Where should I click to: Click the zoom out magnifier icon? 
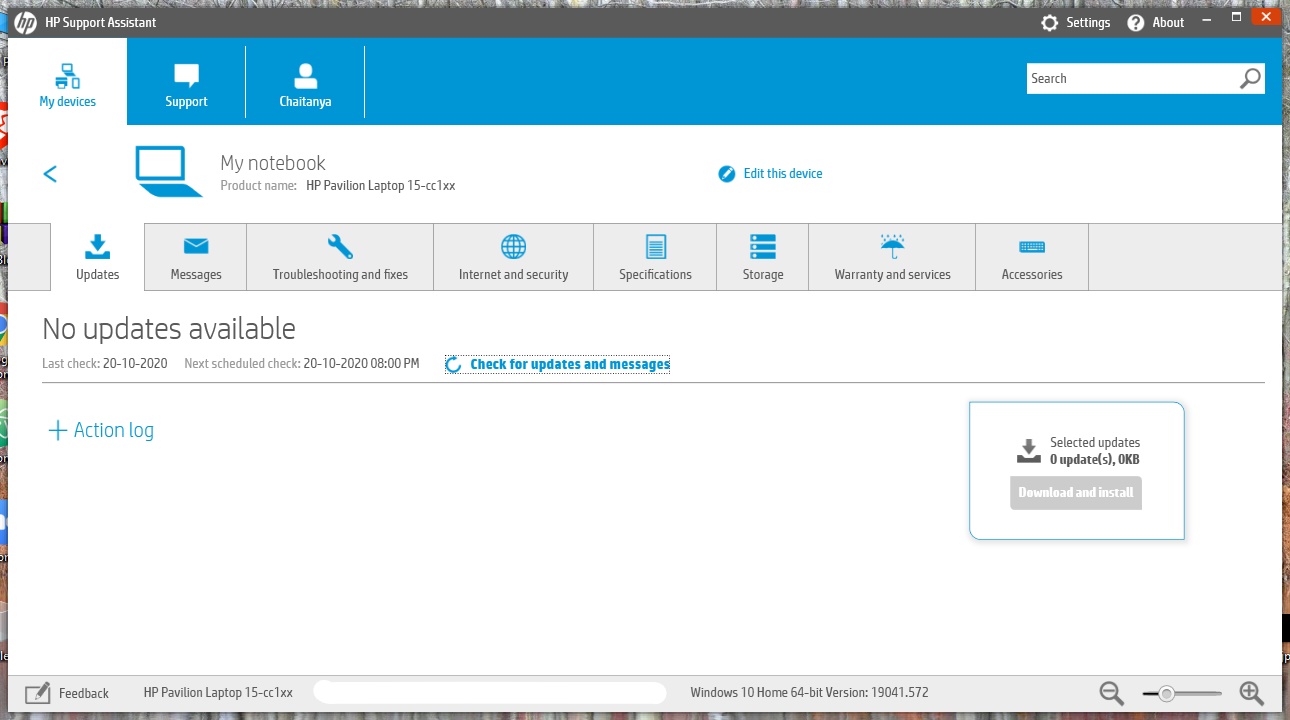[x=1112, y=692]
